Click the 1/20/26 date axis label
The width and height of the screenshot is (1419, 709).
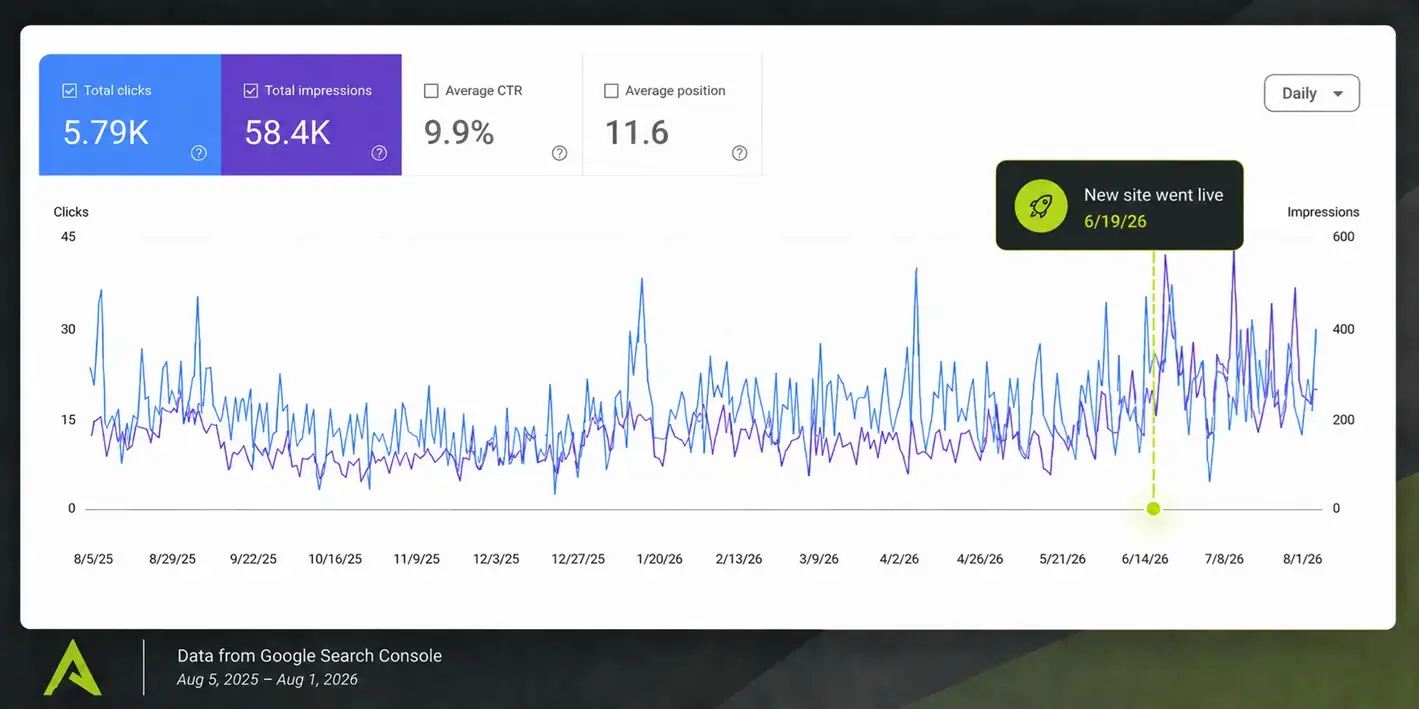[659, 559]
